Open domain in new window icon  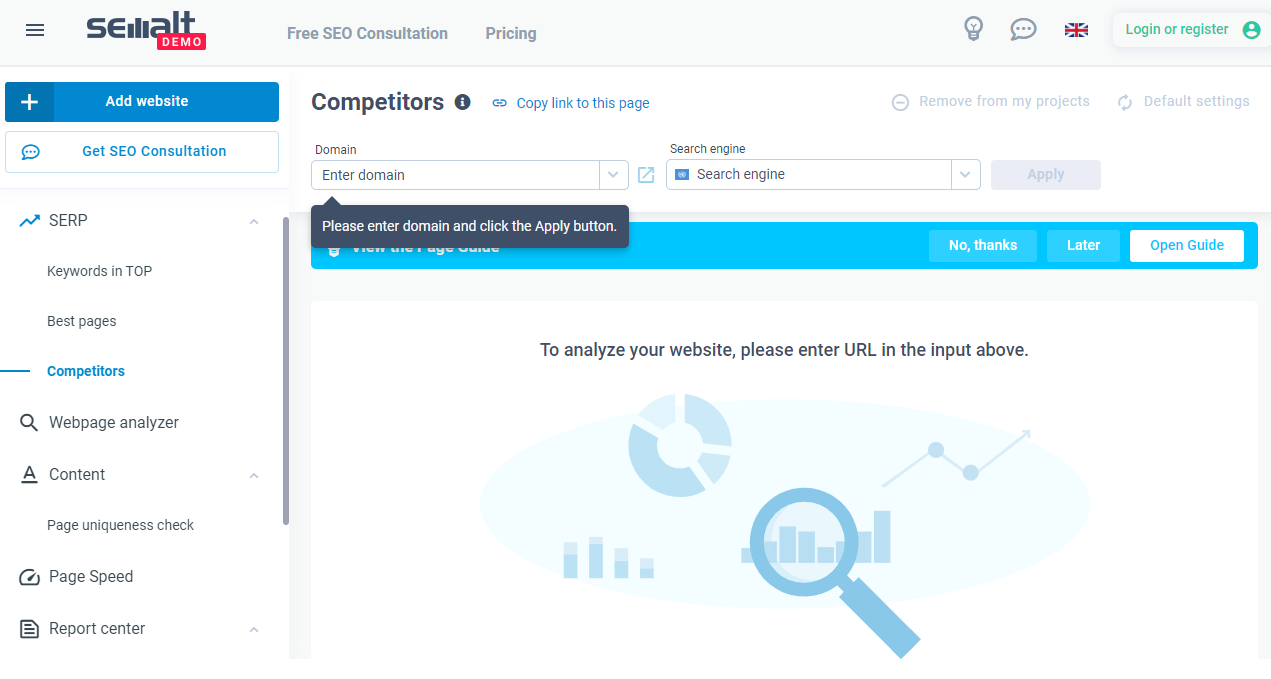646,175
